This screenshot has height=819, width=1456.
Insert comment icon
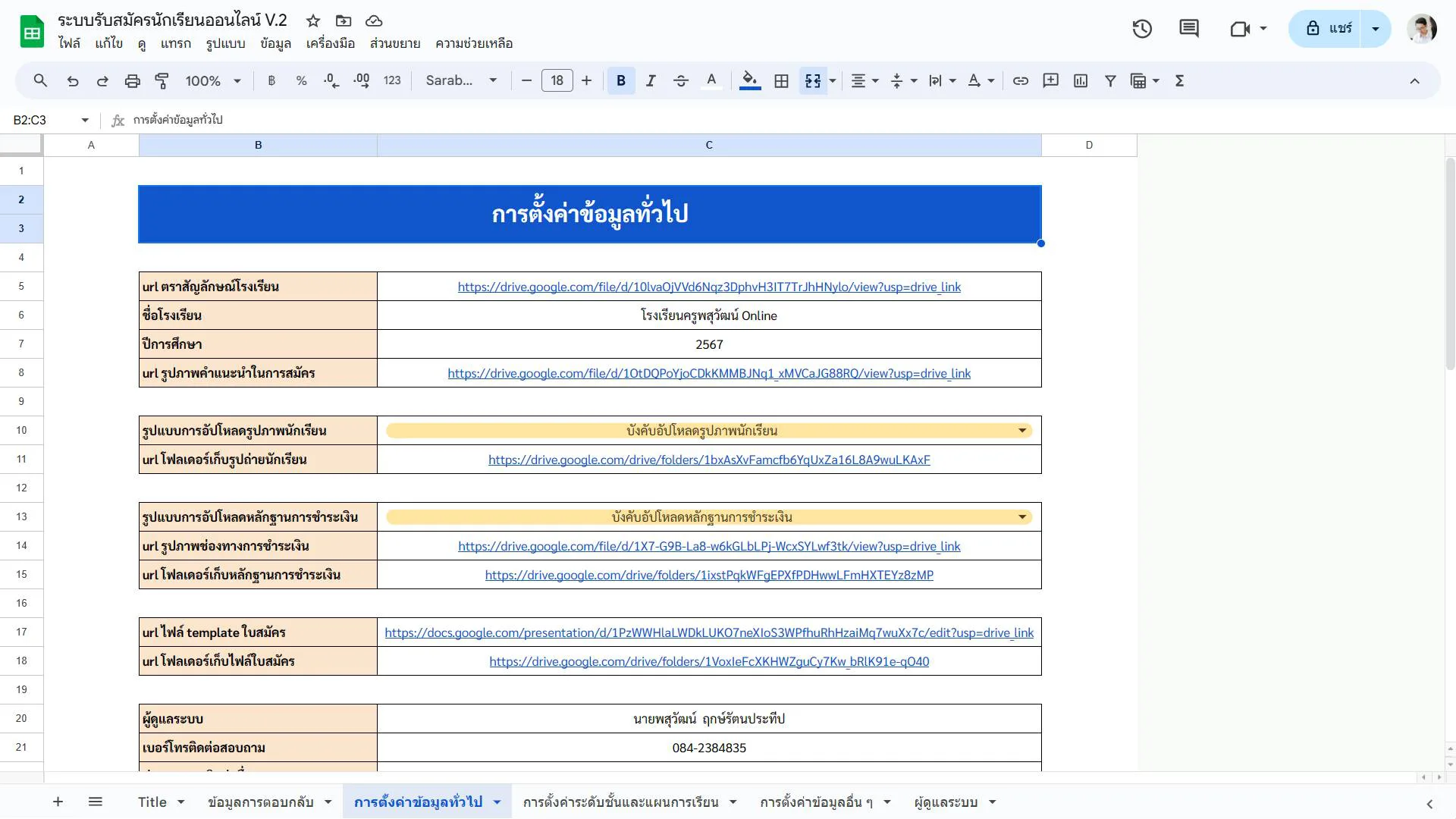(1050, 80)
